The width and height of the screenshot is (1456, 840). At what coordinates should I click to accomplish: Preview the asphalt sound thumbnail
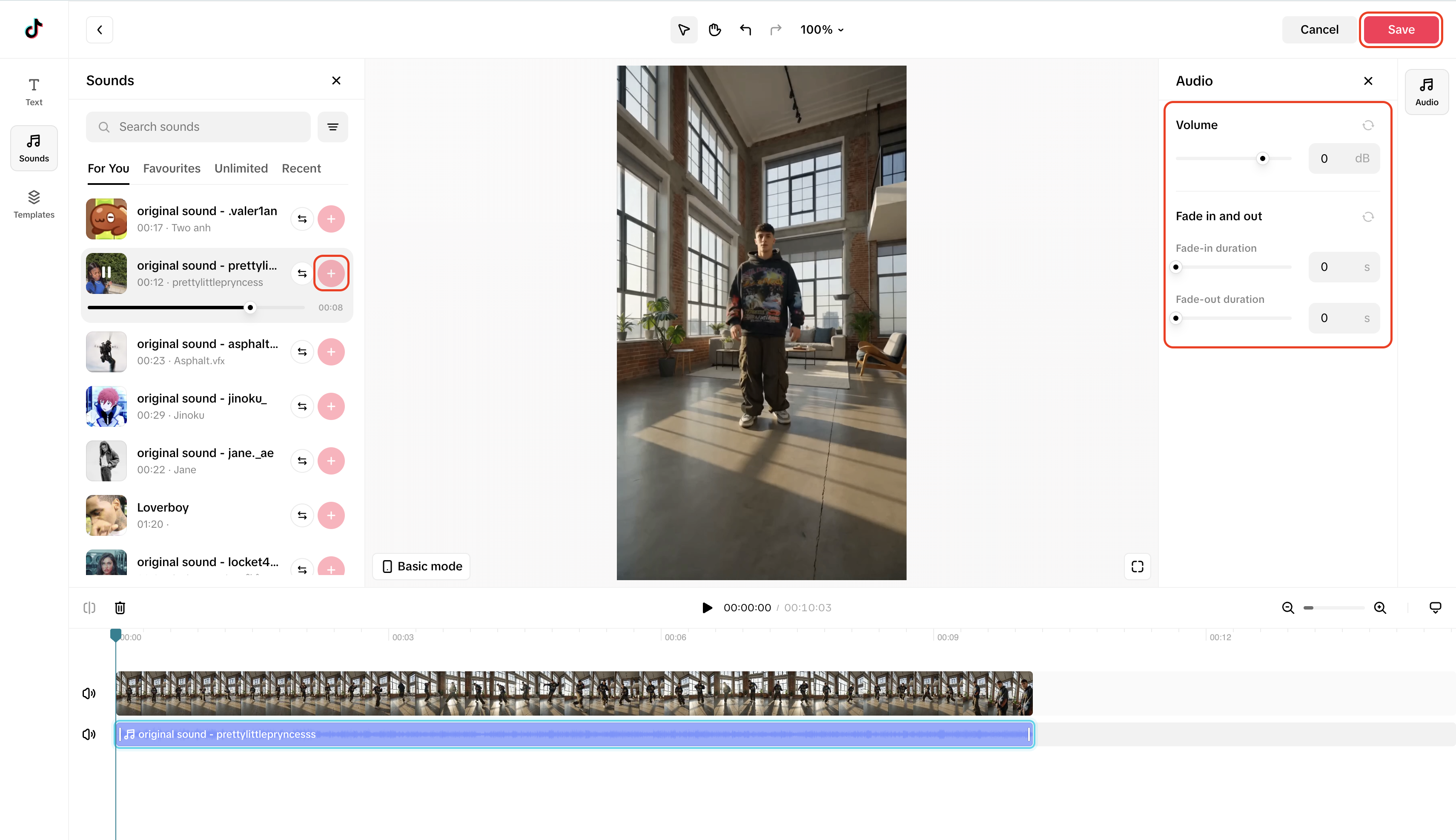(x=106, y=352)
